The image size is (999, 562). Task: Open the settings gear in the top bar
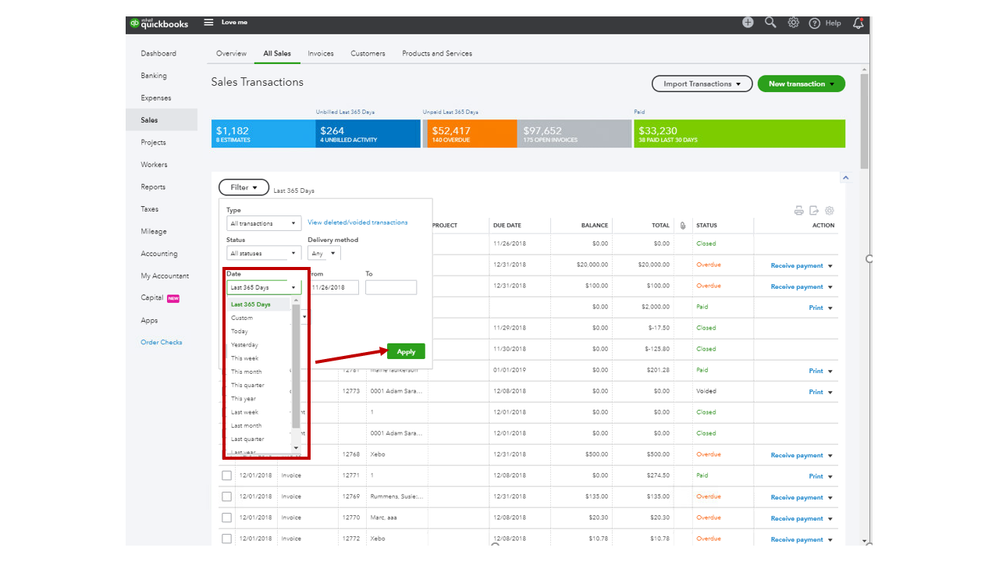point(793,22)
